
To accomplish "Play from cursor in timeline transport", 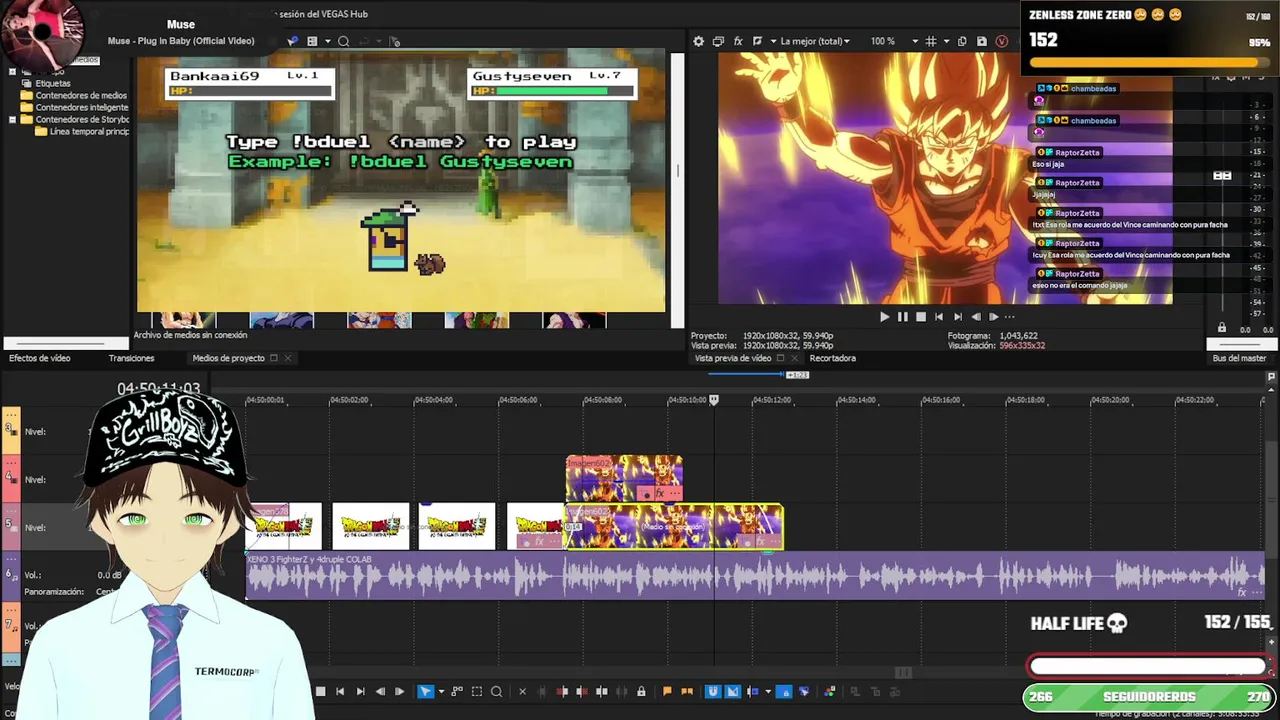I will [399, 691].
